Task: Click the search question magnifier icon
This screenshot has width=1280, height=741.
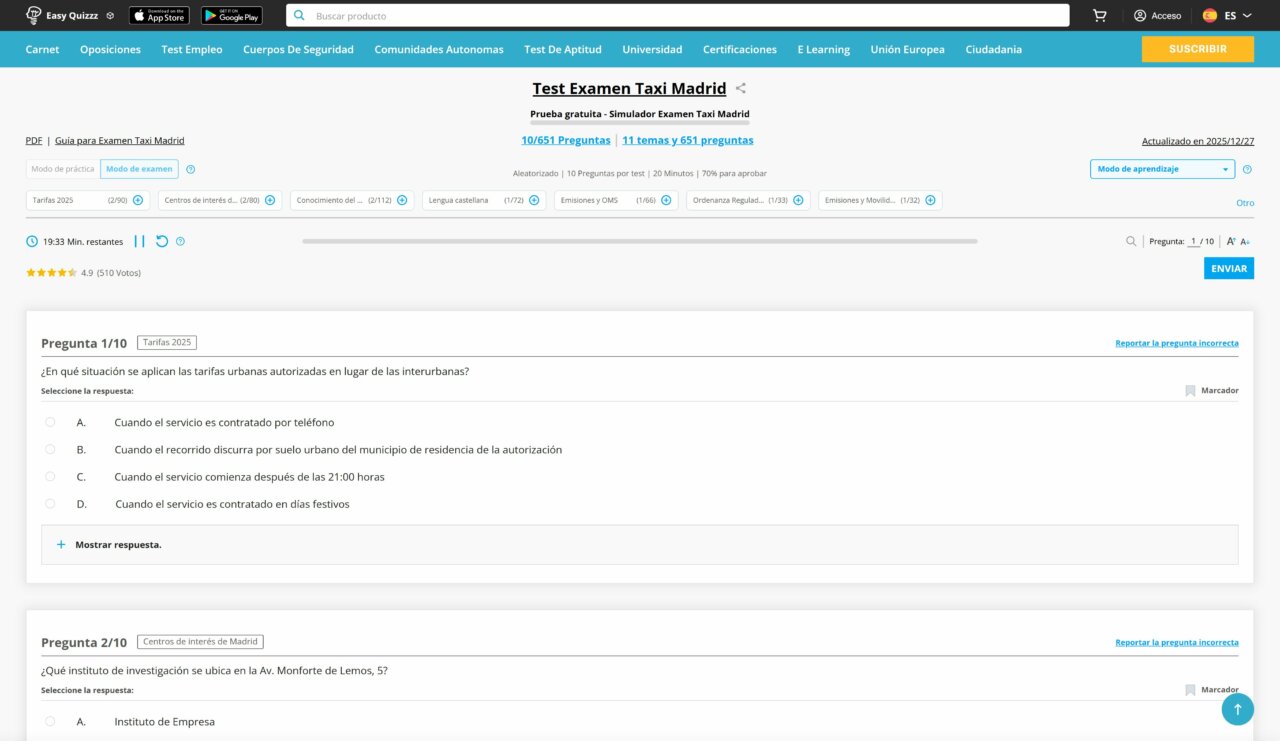Action: (x=1131, y=241)
